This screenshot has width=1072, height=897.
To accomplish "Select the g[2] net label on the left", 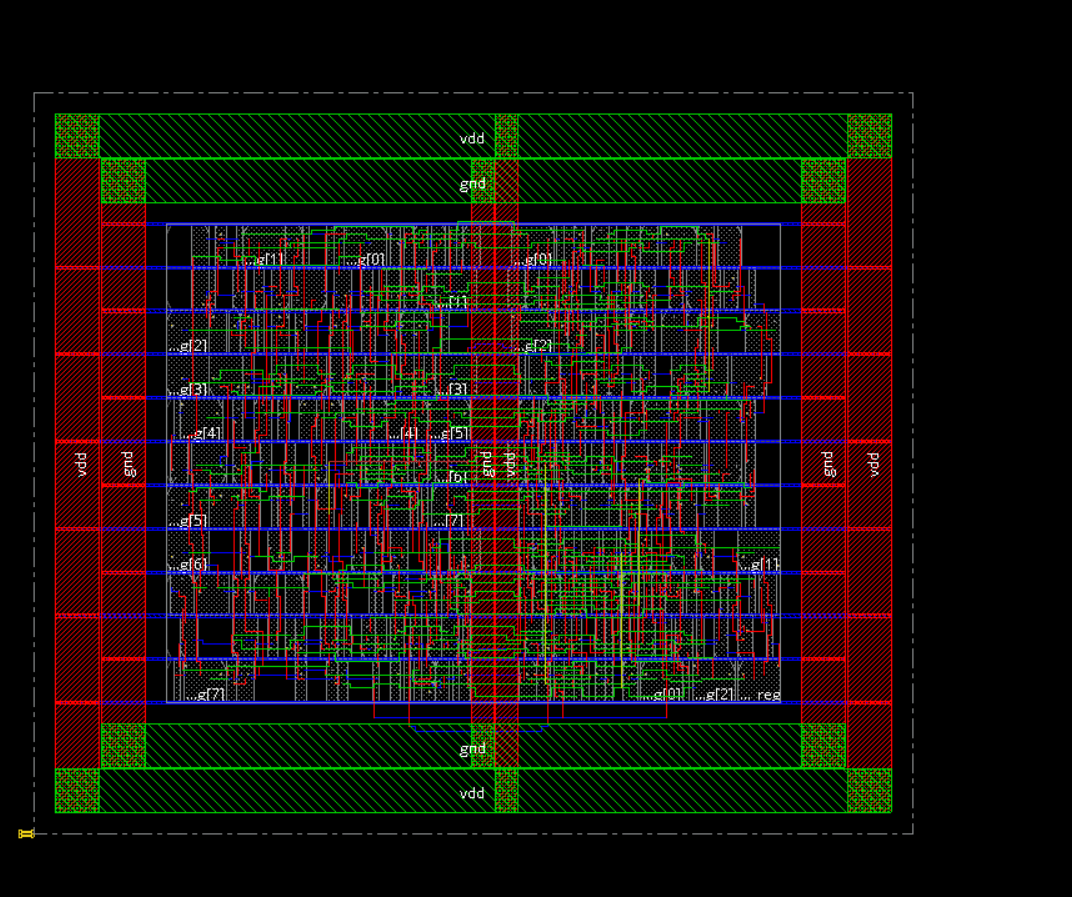I will click(196, 346).
